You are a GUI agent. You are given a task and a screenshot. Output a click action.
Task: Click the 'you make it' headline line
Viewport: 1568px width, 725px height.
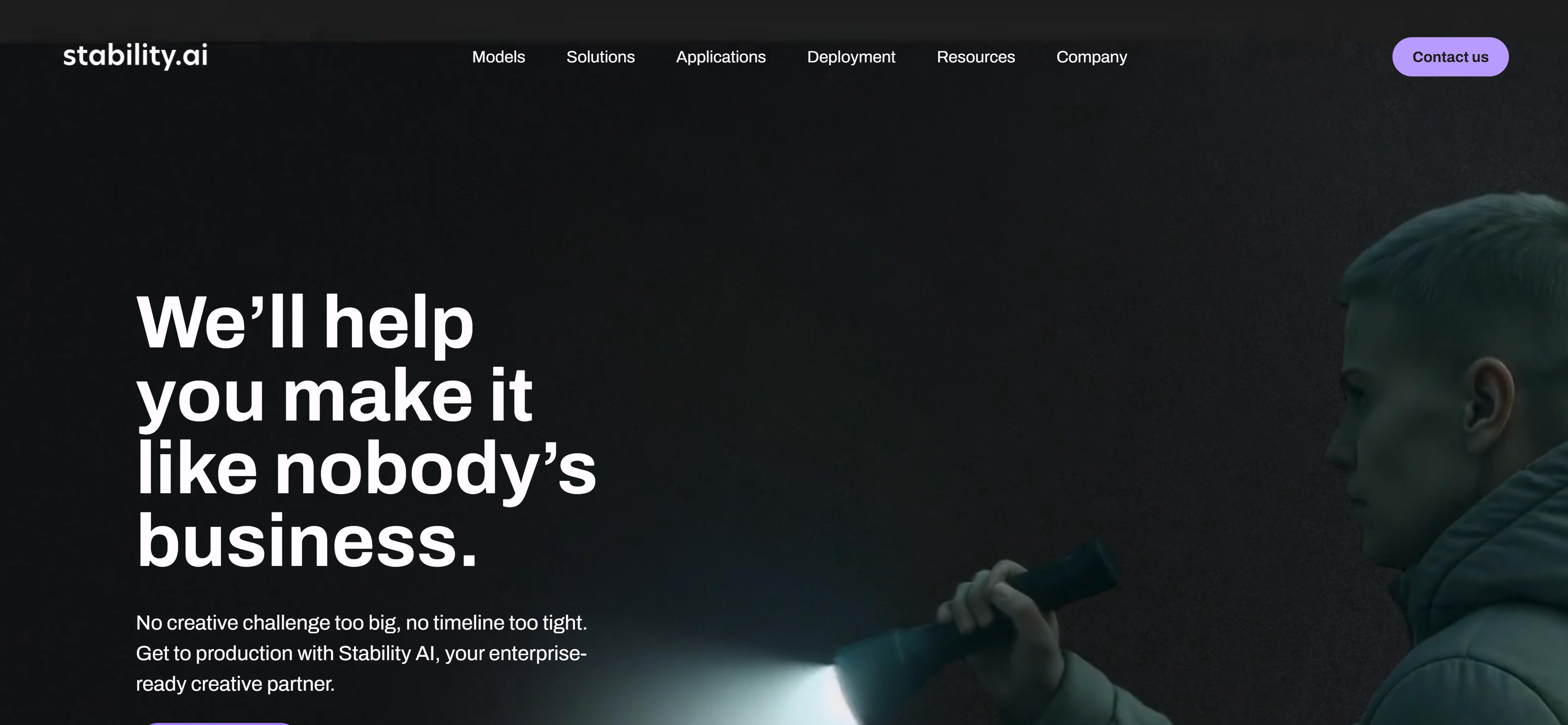click(334, 396)
